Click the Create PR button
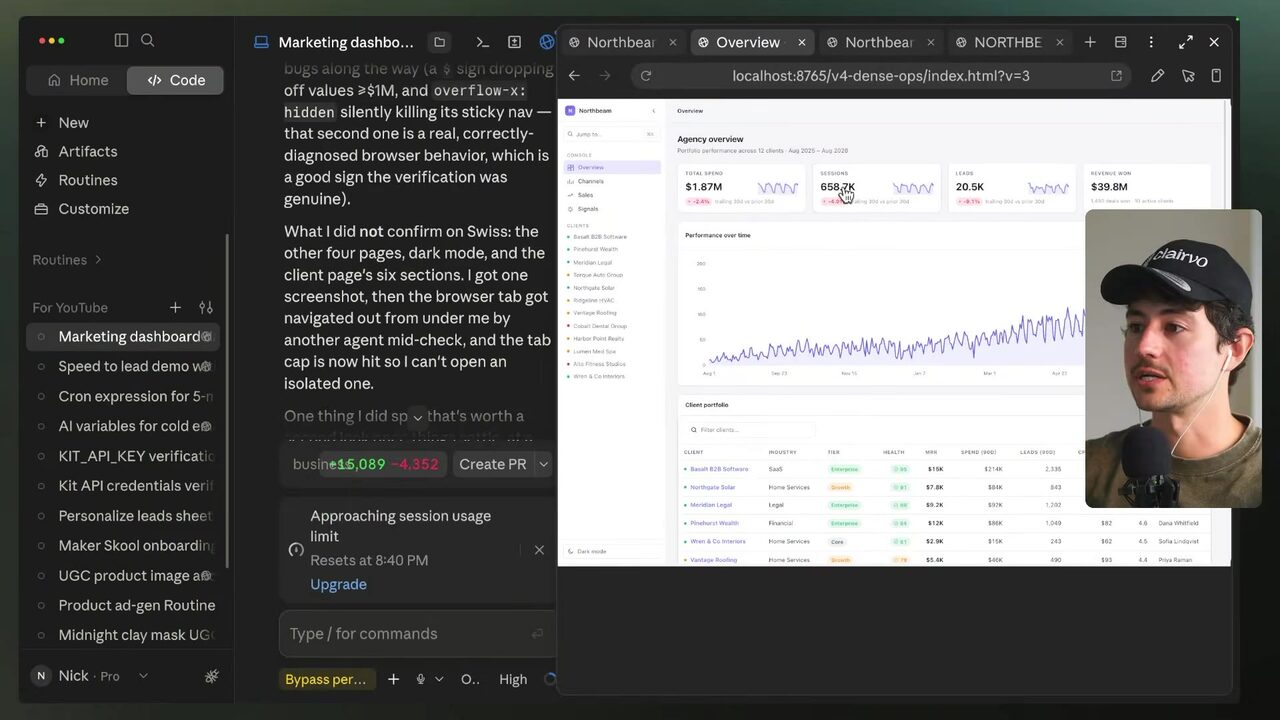The height and width of the screenshot is (720, 1280). tap(492, 464)
